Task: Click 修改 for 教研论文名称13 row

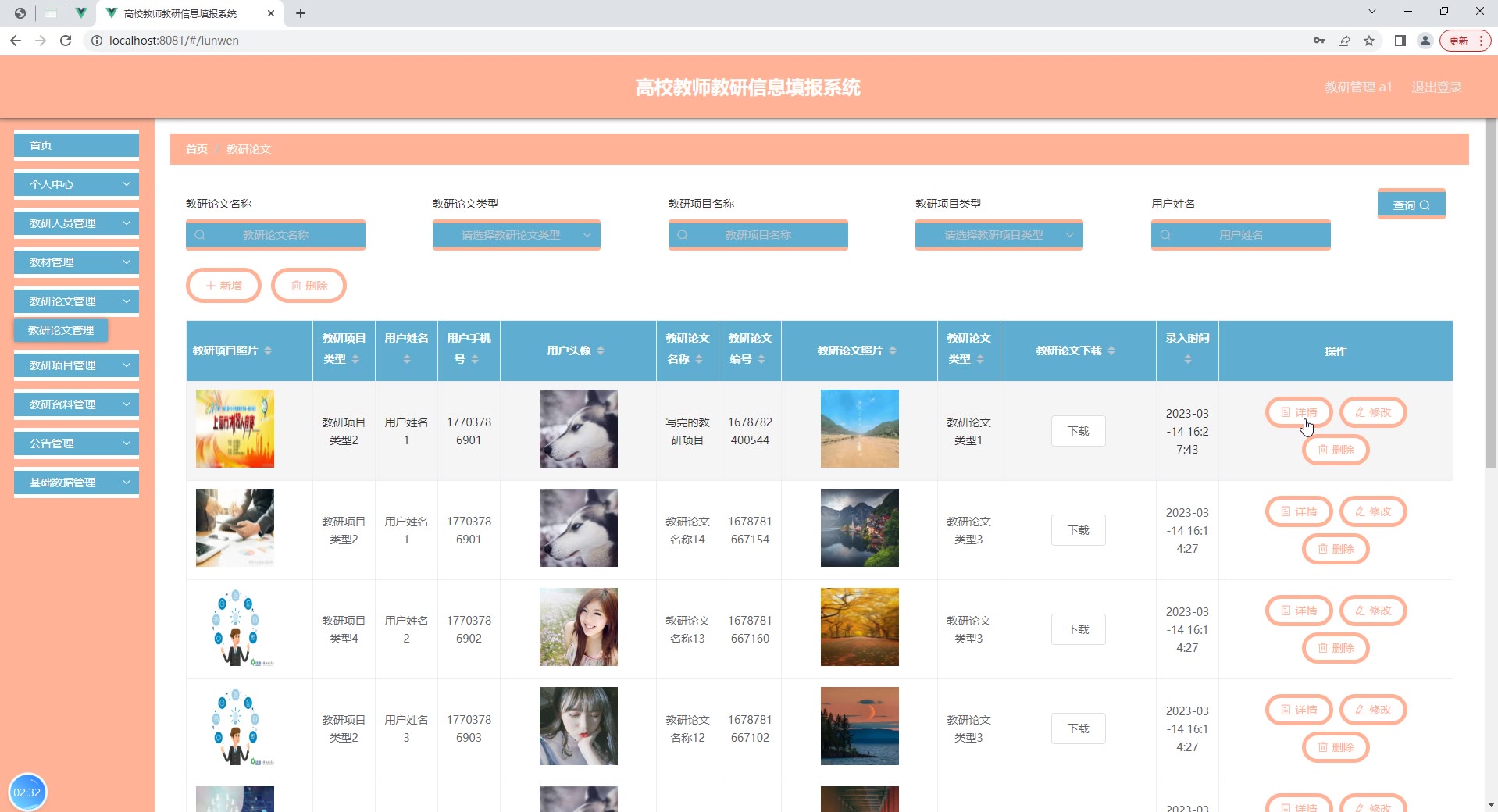Action: pos(1373,611)
